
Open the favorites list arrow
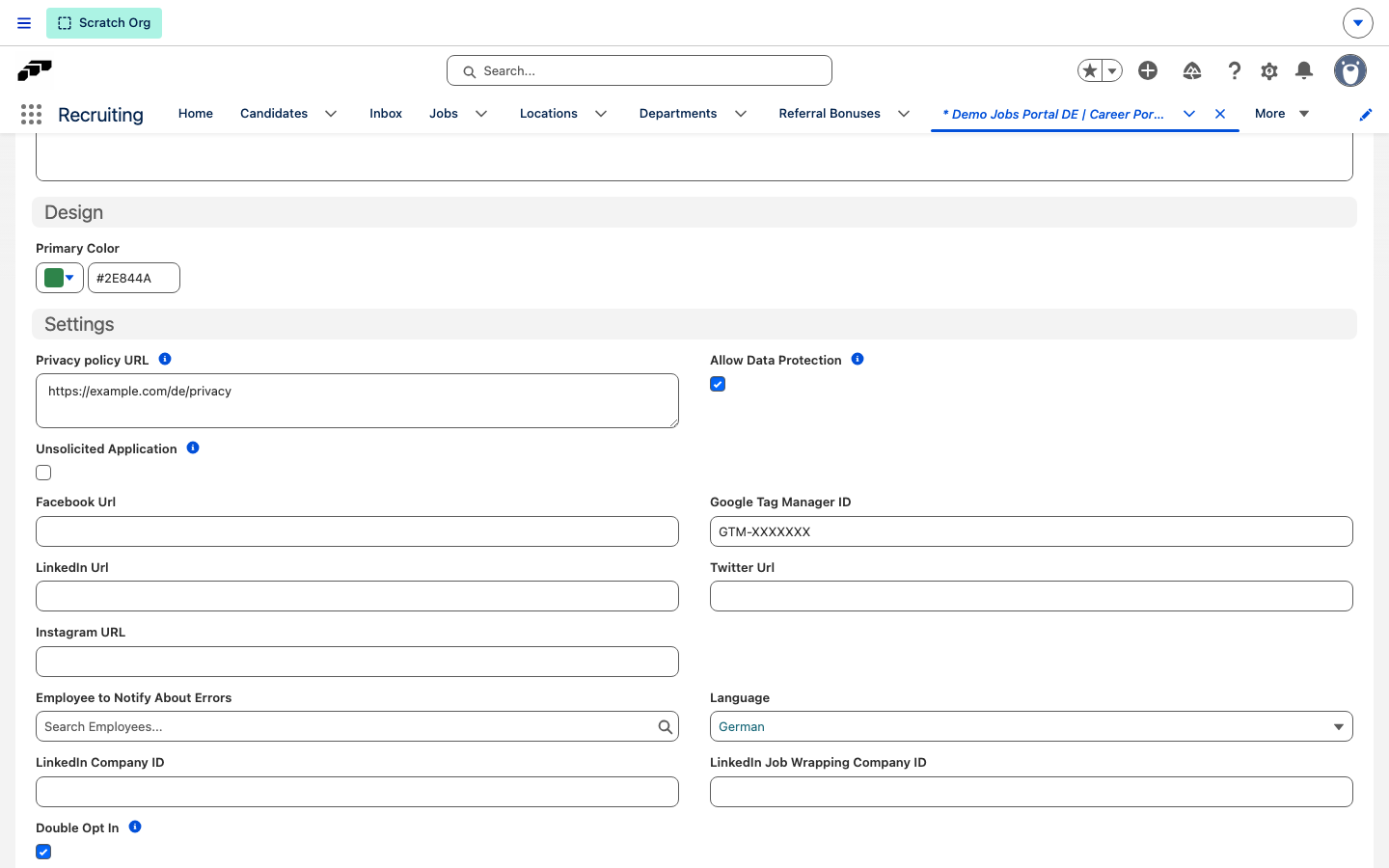[1112, 70]
